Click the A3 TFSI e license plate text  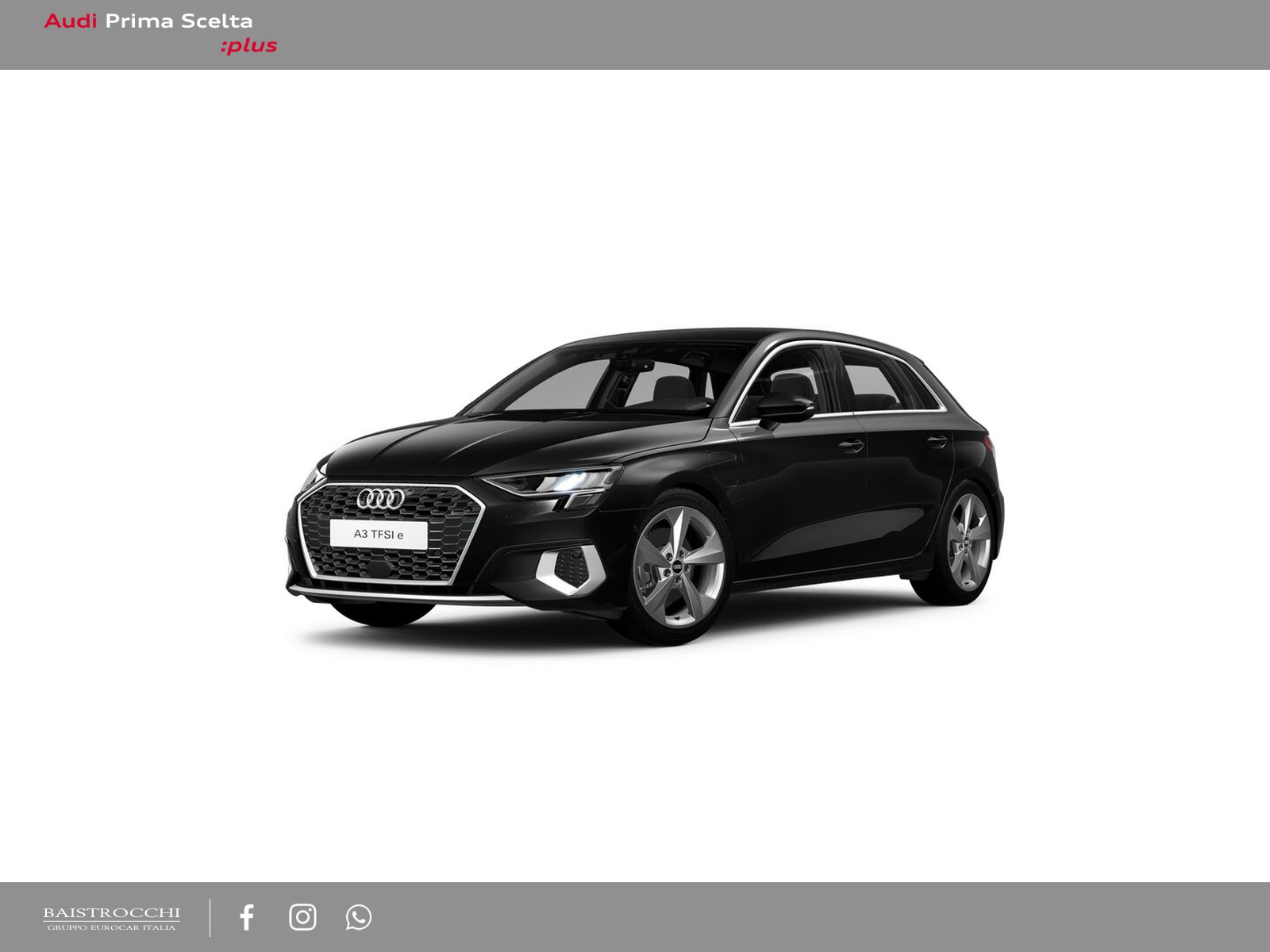379,535
